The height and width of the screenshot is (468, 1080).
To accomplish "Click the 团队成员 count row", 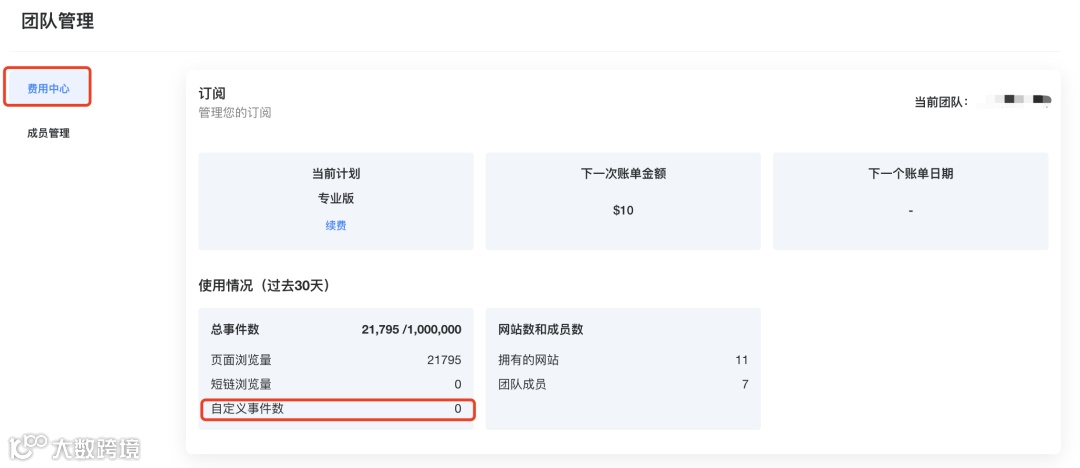I will [x=622, y=384].
